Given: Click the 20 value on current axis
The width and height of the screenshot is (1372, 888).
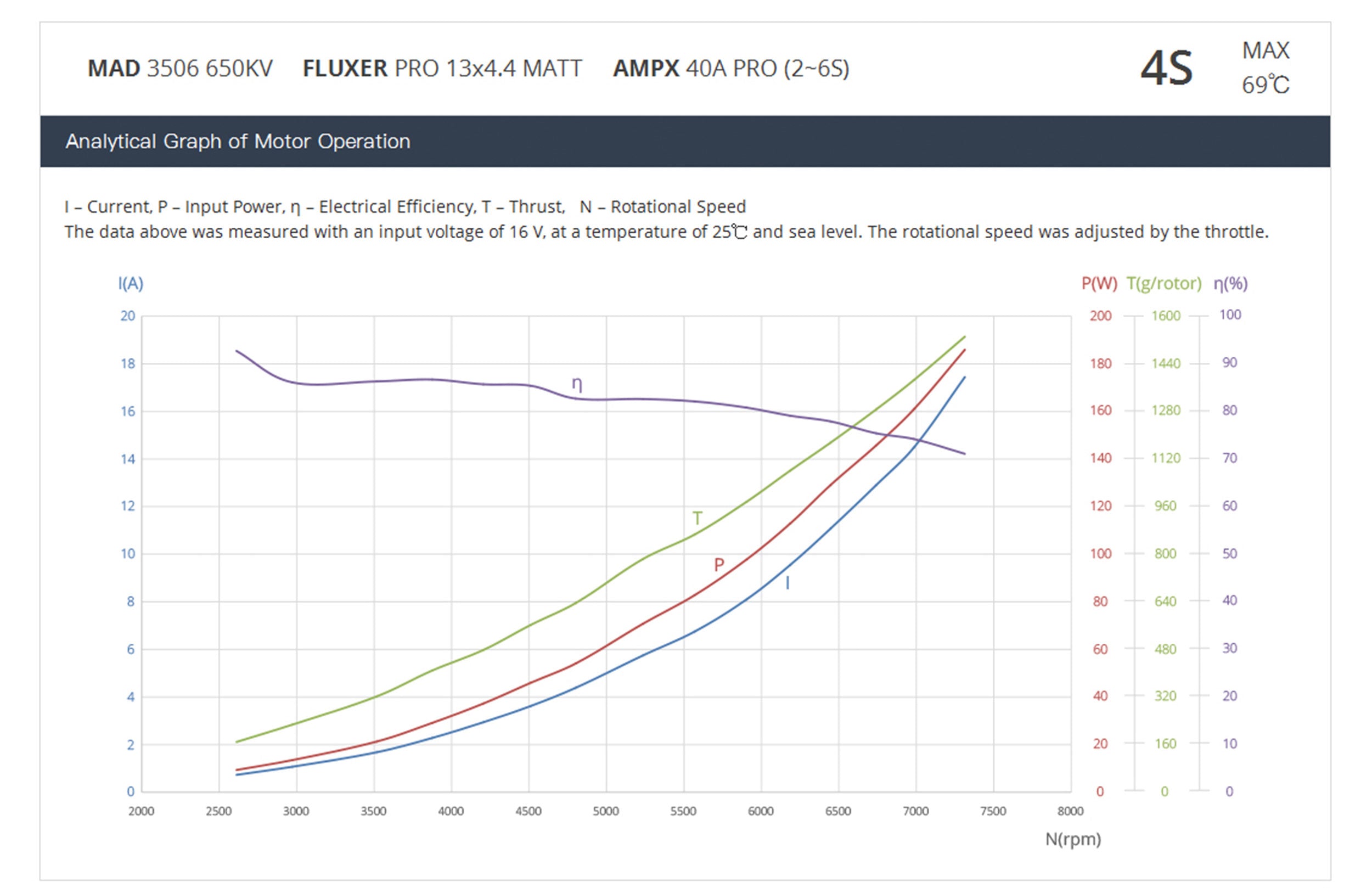Looking at the screenshot, I should [x=127, y=316].
